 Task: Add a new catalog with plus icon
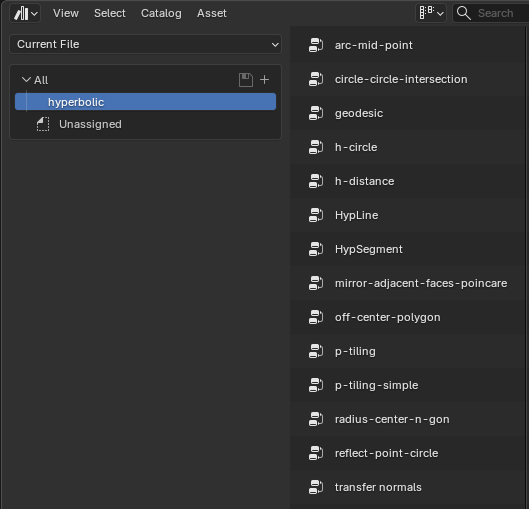point(264,80)
